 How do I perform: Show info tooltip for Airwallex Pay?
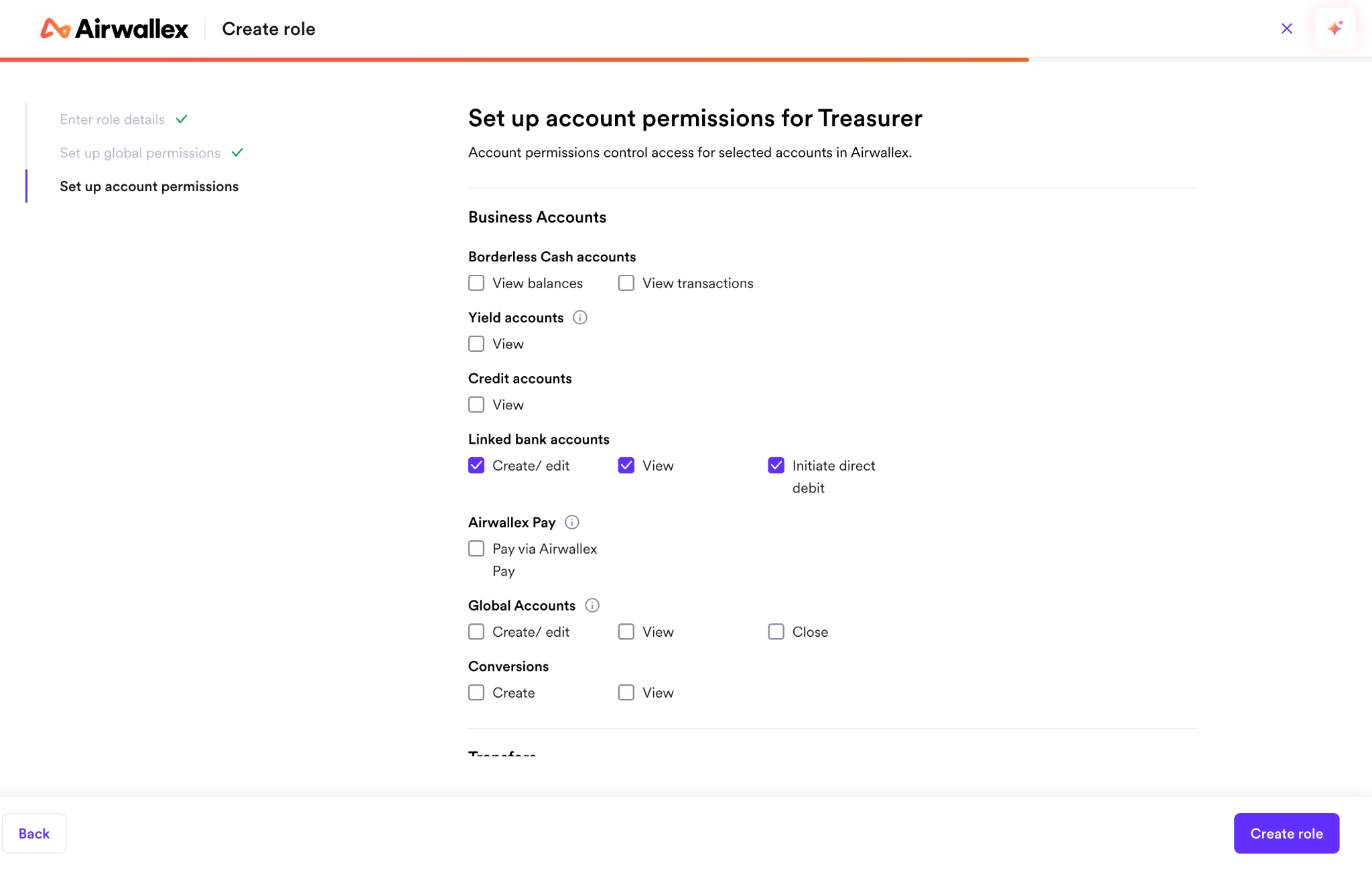(x=572, y=522)
